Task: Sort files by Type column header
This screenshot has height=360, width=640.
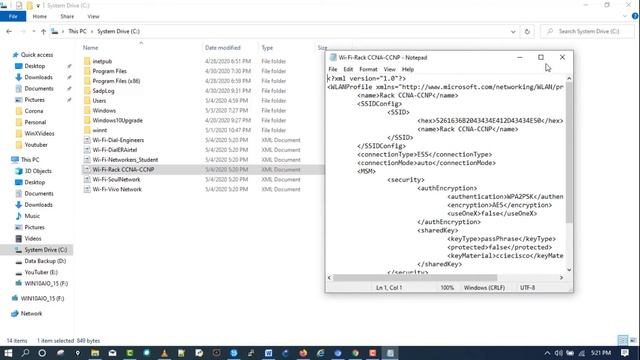Action: click(267, 48)
